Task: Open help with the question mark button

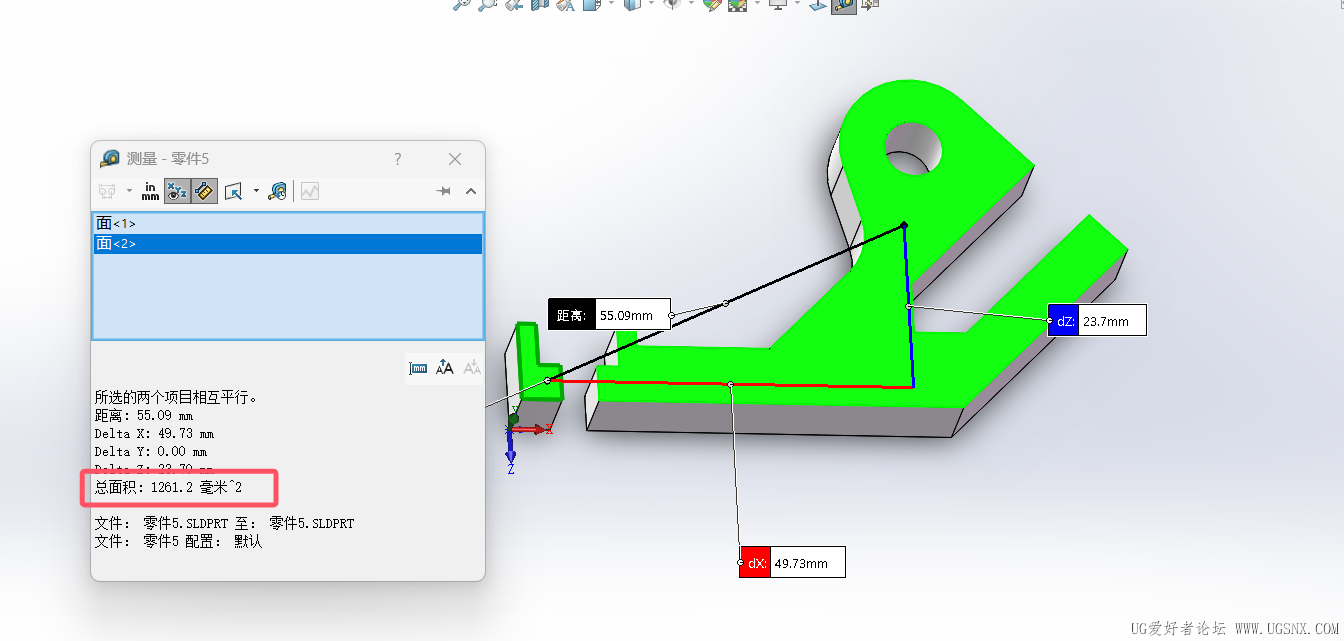Action: point(398,159)
